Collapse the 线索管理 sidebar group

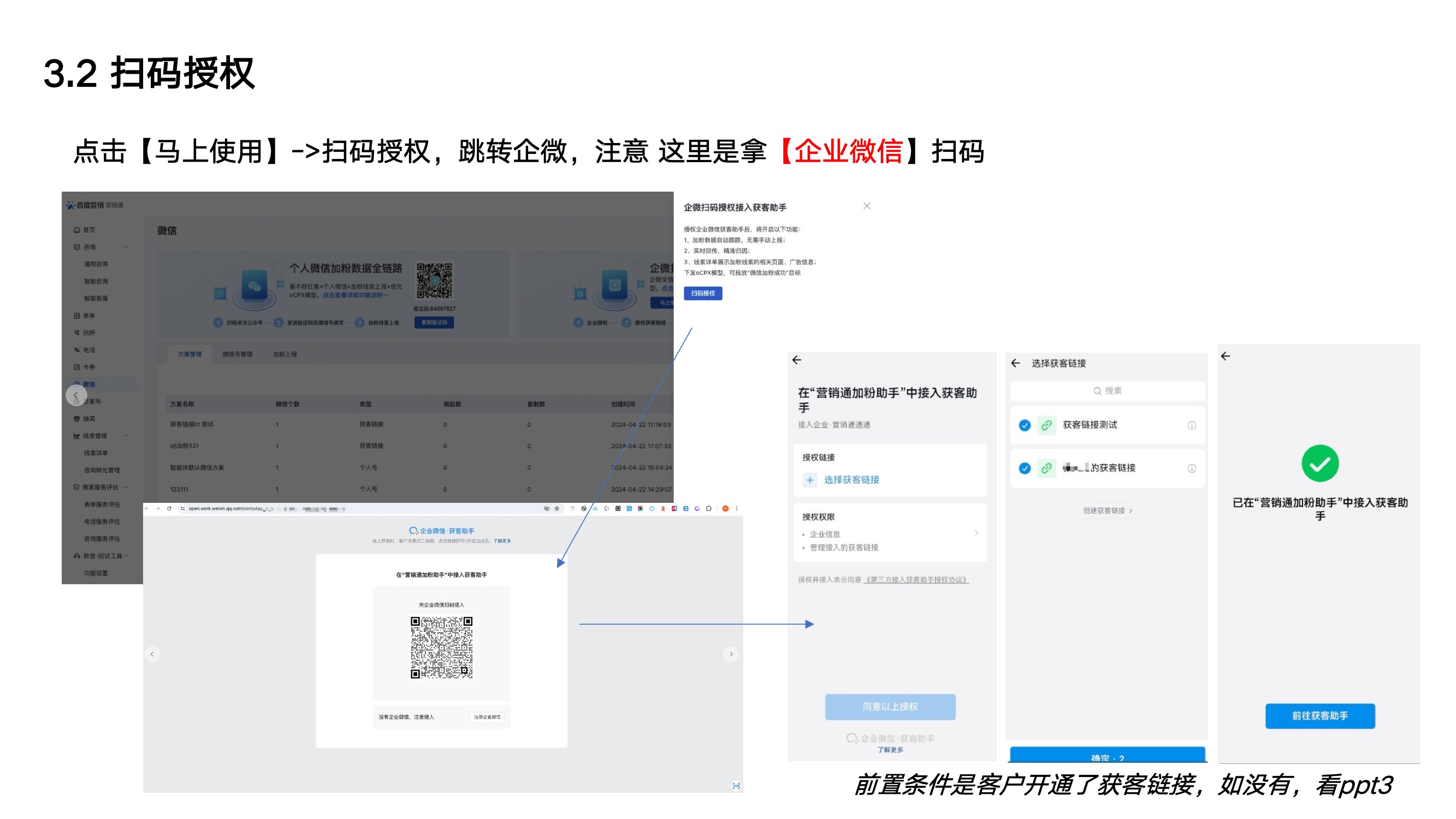126,436
